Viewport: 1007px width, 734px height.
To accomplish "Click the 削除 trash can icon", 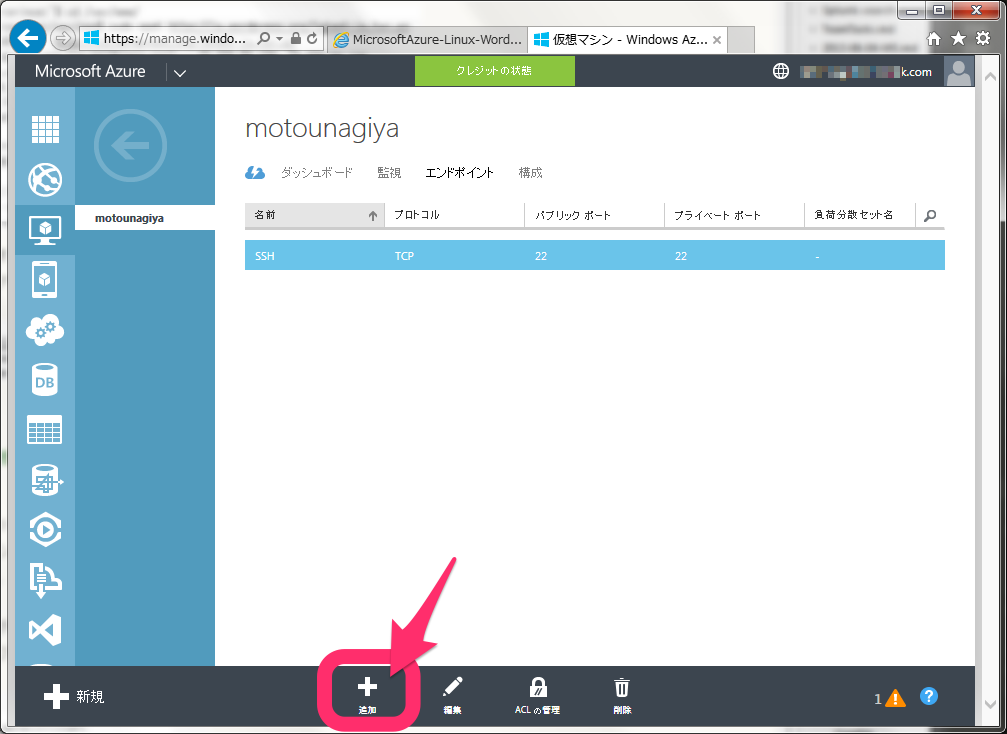I will click(x=622, y=687).
